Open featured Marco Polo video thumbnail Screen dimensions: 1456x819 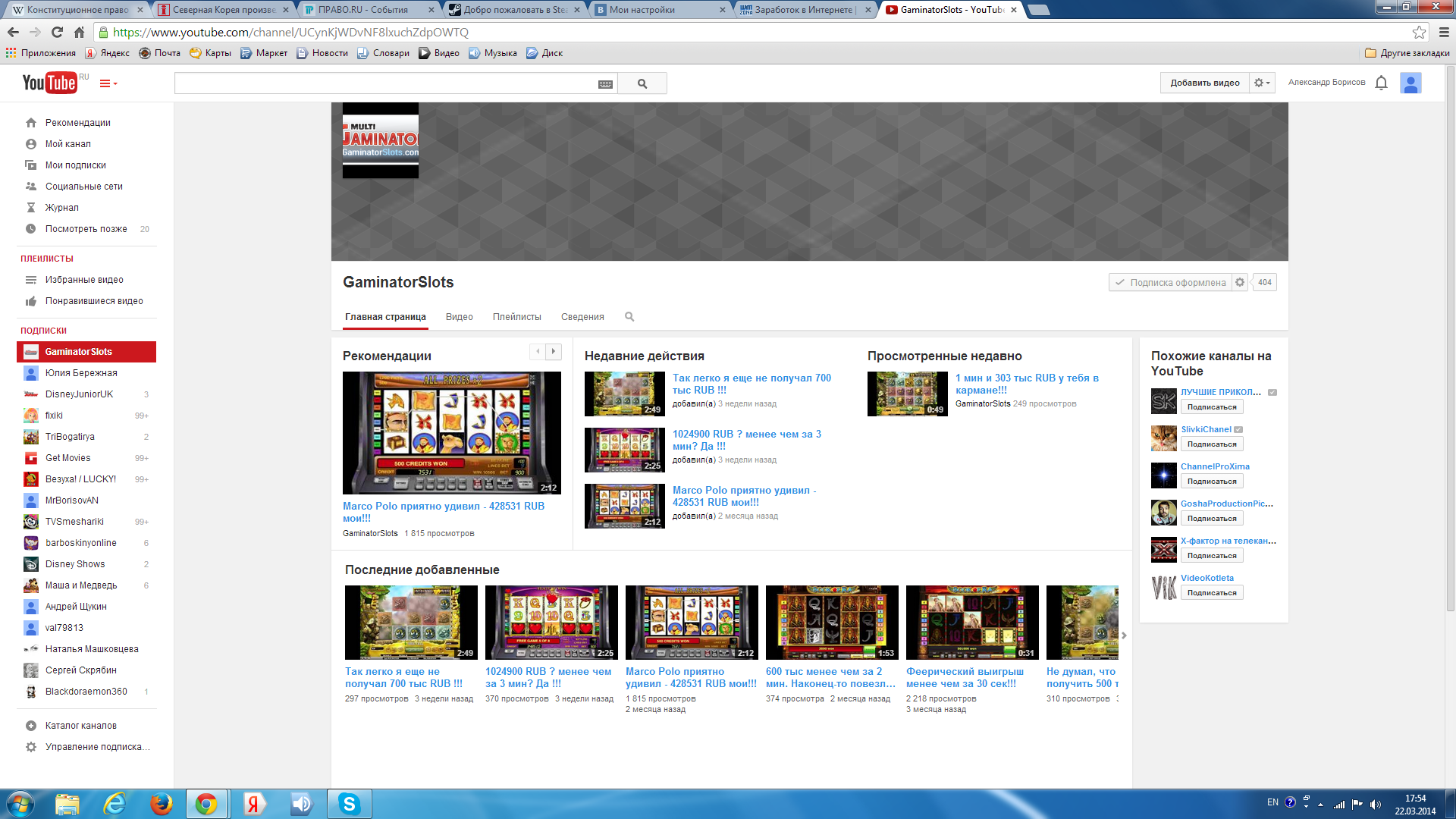[452, 433]
